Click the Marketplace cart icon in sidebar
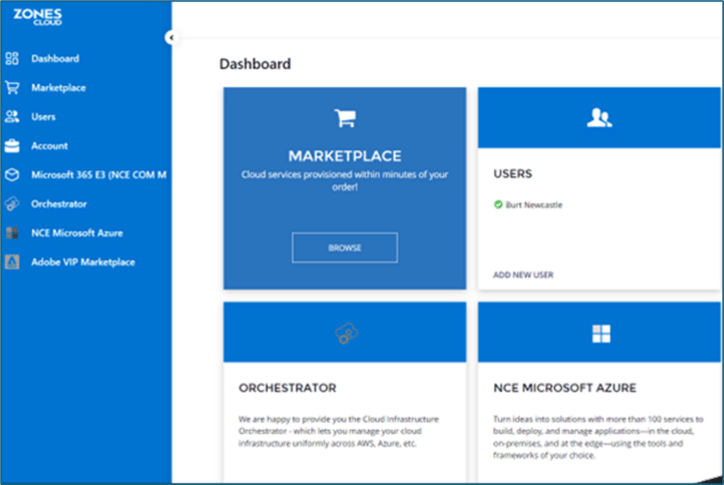Screen dimensions: 724x485 pos(12,88)
